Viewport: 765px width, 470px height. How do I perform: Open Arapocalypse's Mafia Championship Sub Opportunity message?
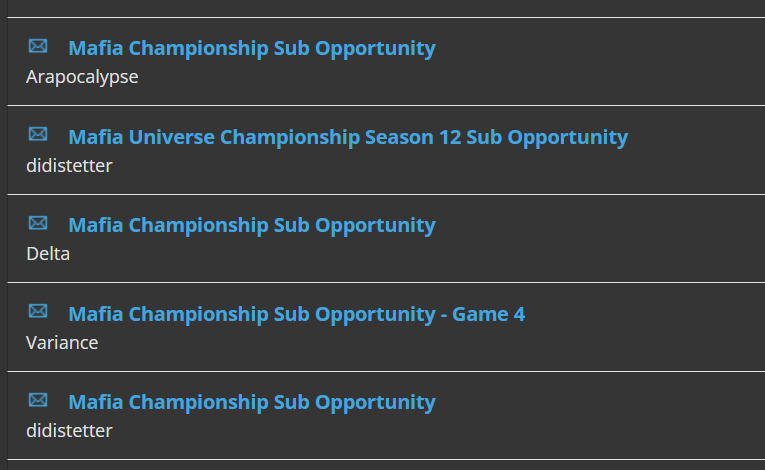coord(251,48)
